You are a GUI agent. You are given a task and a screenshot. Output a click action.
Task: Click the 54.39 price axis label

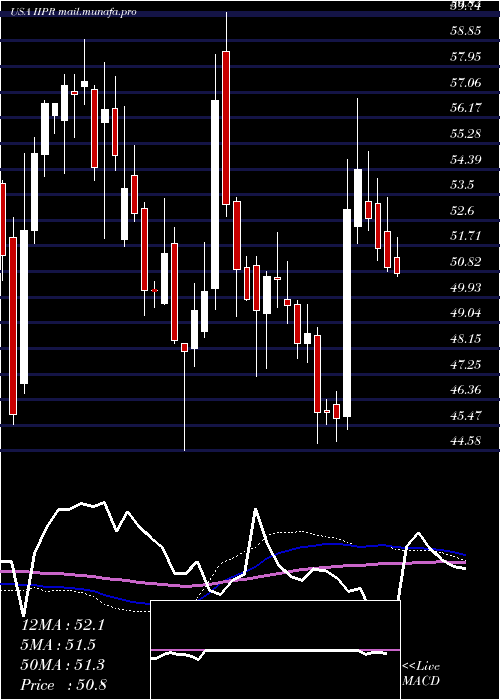point(466,159)
